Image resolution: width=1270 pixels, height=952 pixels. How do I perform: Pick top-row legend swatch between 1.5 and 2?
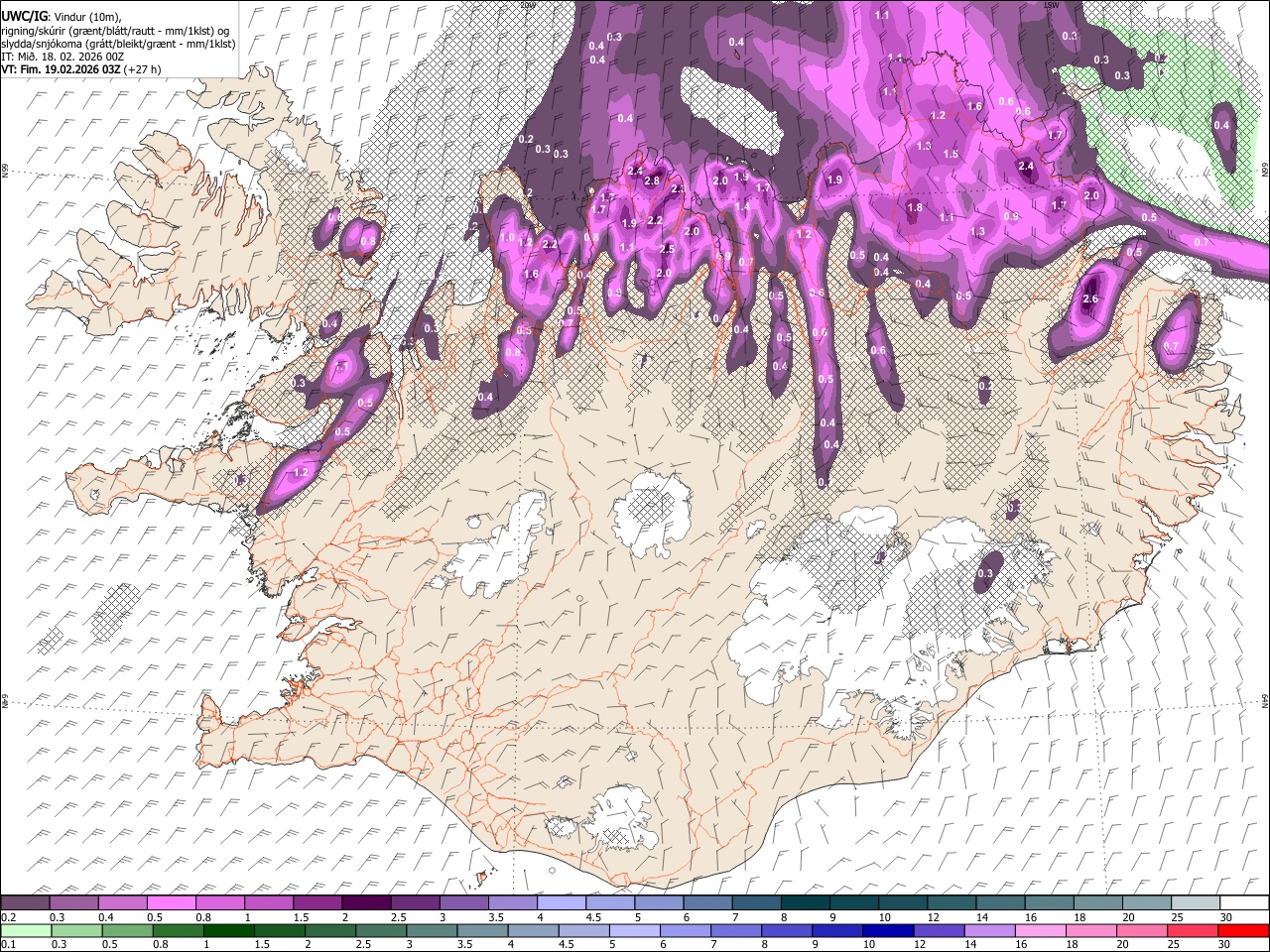317,903
